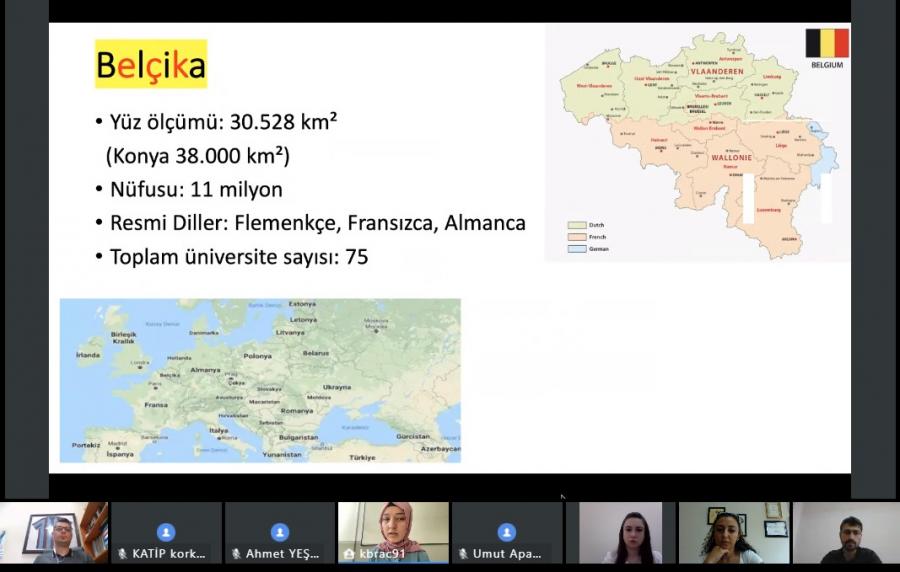Select the blue avatar icon on Ahmet's tile
Viewport: 900px width, 572px height.
pos(280,532)
